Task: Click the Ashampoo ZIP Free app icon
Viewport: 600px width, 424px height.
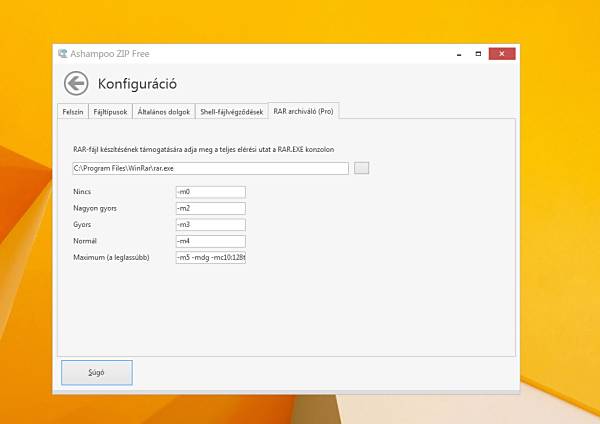Action: point(62,54)
